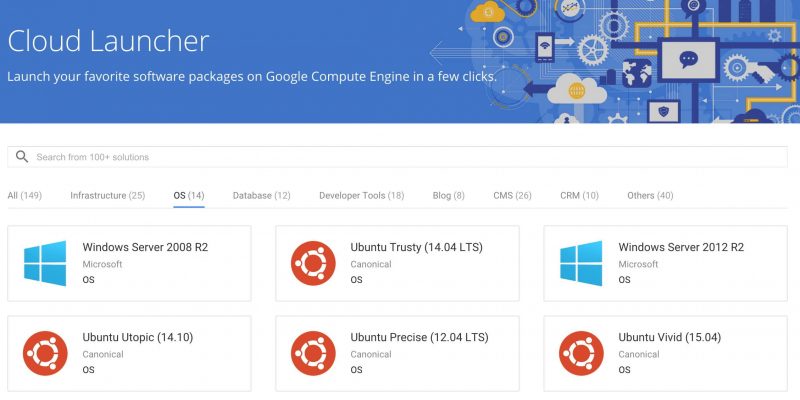Open the Database (12) tab
The width and height of the screenshot is (800, 400).
262,195
